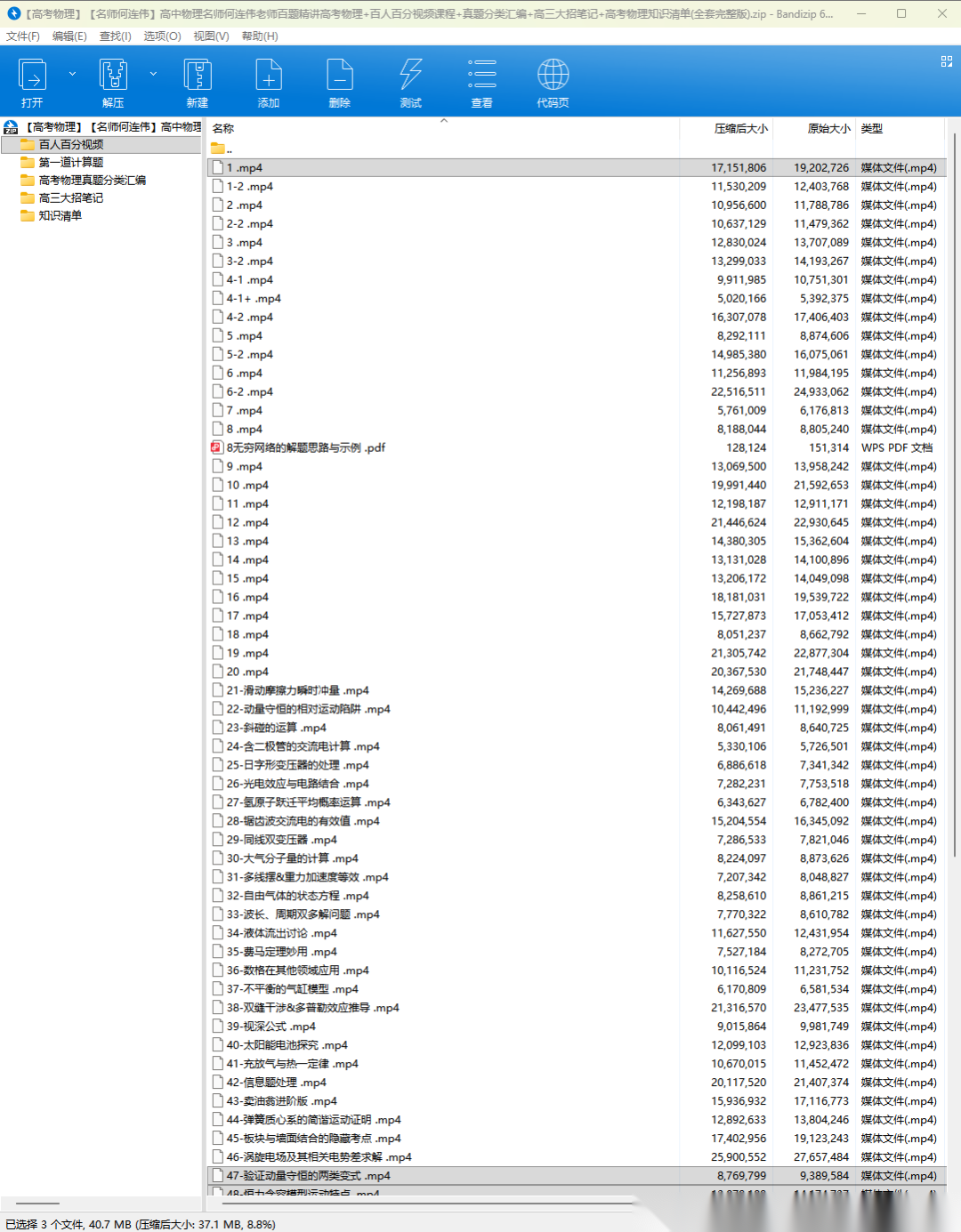The height and width of the screenshot is (1232, 961).
Task: Sort by the 名称 column header
Action: 223,129
